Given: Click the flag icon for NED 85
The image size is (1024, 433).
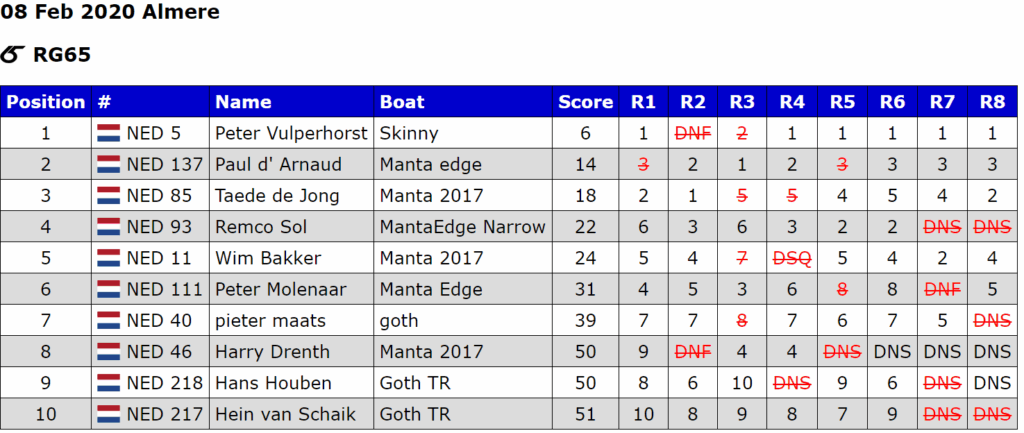Looking at the screenshot, I should tap(108, 196).
